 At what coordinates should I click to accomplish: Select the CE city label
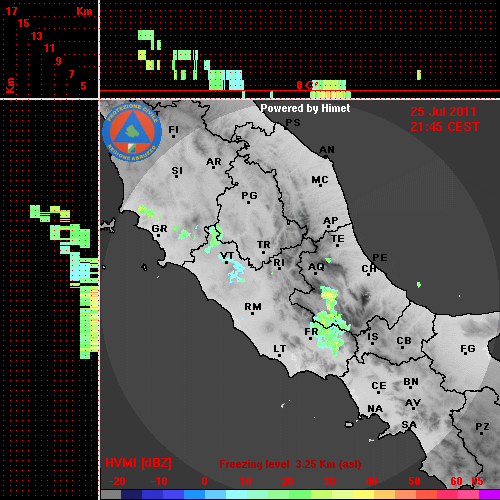click(379, 386)
